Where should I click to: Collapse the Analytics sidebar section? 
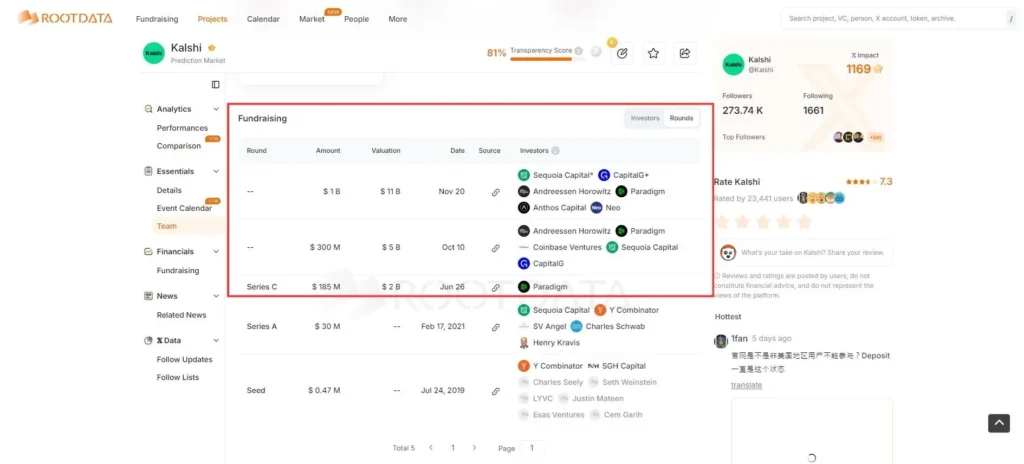click(x=216, y=109)
